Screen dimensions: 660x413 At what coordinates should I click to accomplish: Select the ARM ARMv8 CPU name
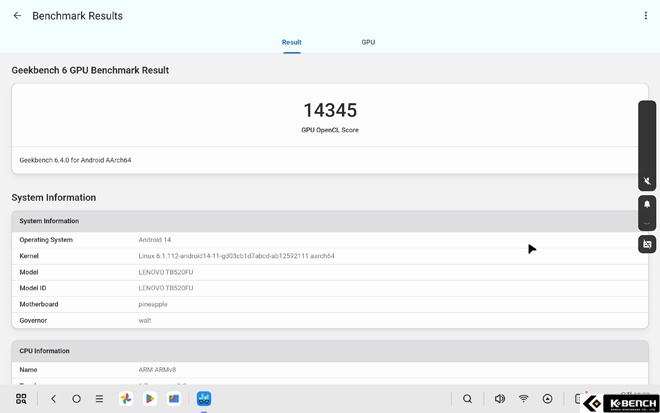[x=157, y=370]
